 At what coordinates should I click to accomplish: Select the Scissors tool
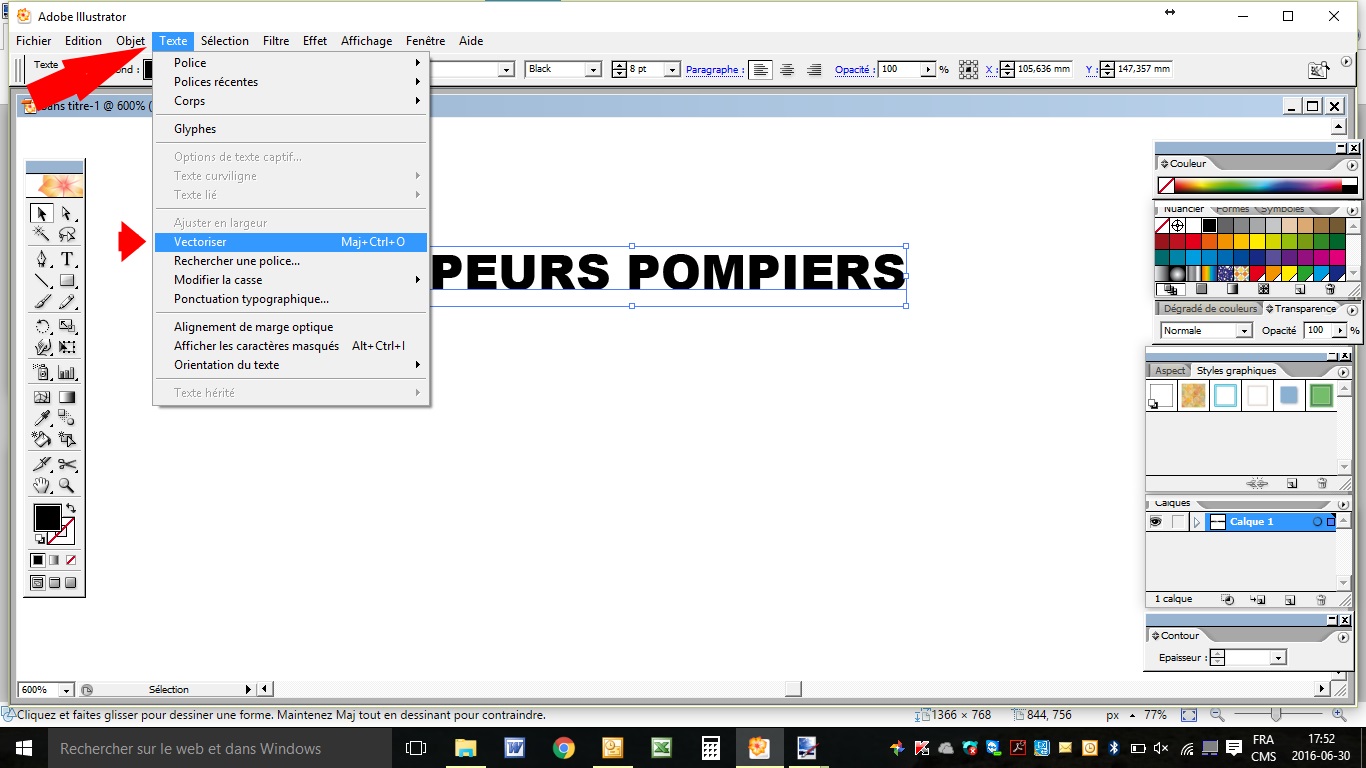[67, 464]
